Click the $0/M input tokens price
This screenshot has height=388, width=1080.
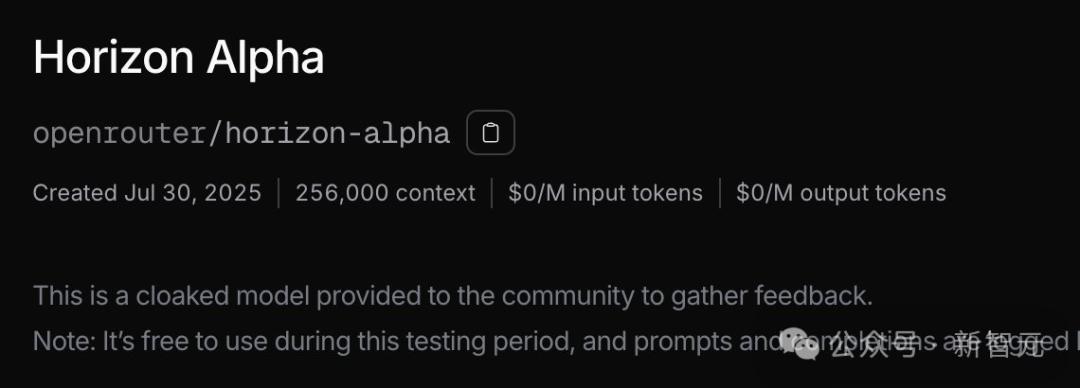point(605,193)
